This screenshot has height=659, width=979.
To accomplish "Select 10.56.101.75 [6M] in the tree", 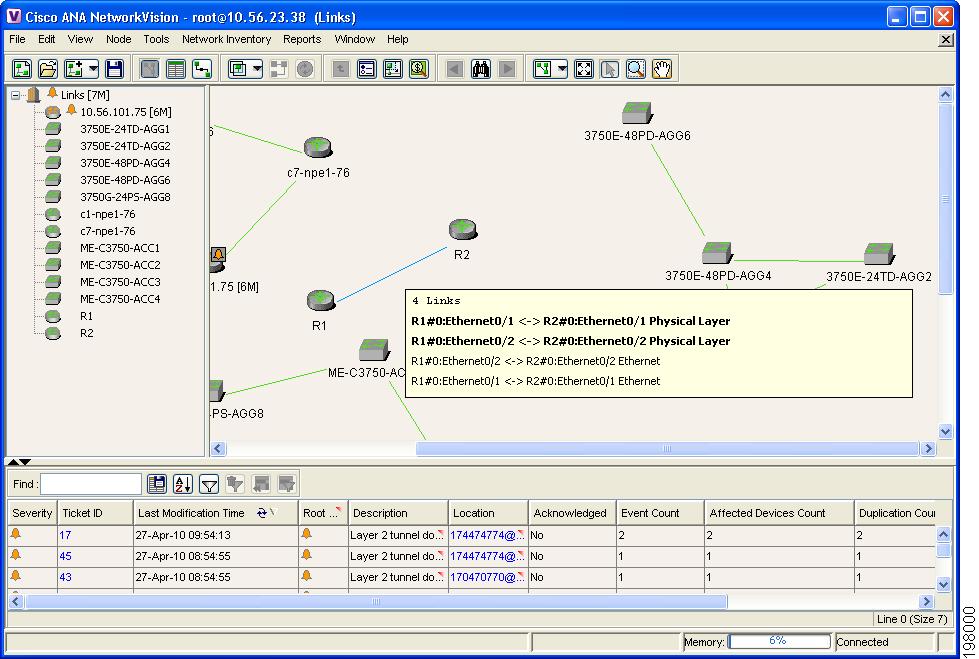I will point(126,112).
